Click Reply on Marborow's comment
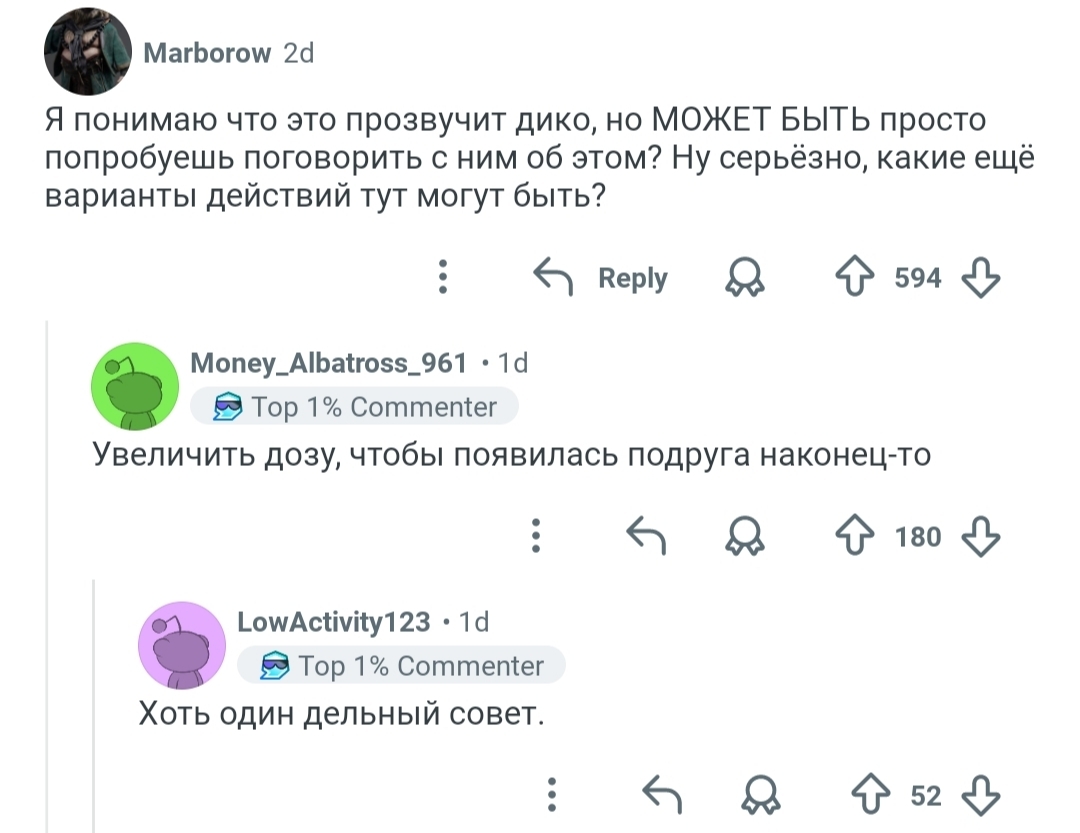 click(x=601, y=277)
